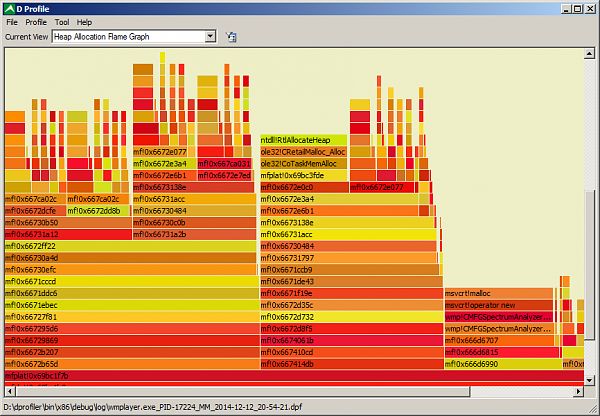Click the vertical scrollbar up arrow
Image resolution: width=600 pixels, height=416 pixels.
(x=589, y=54)
